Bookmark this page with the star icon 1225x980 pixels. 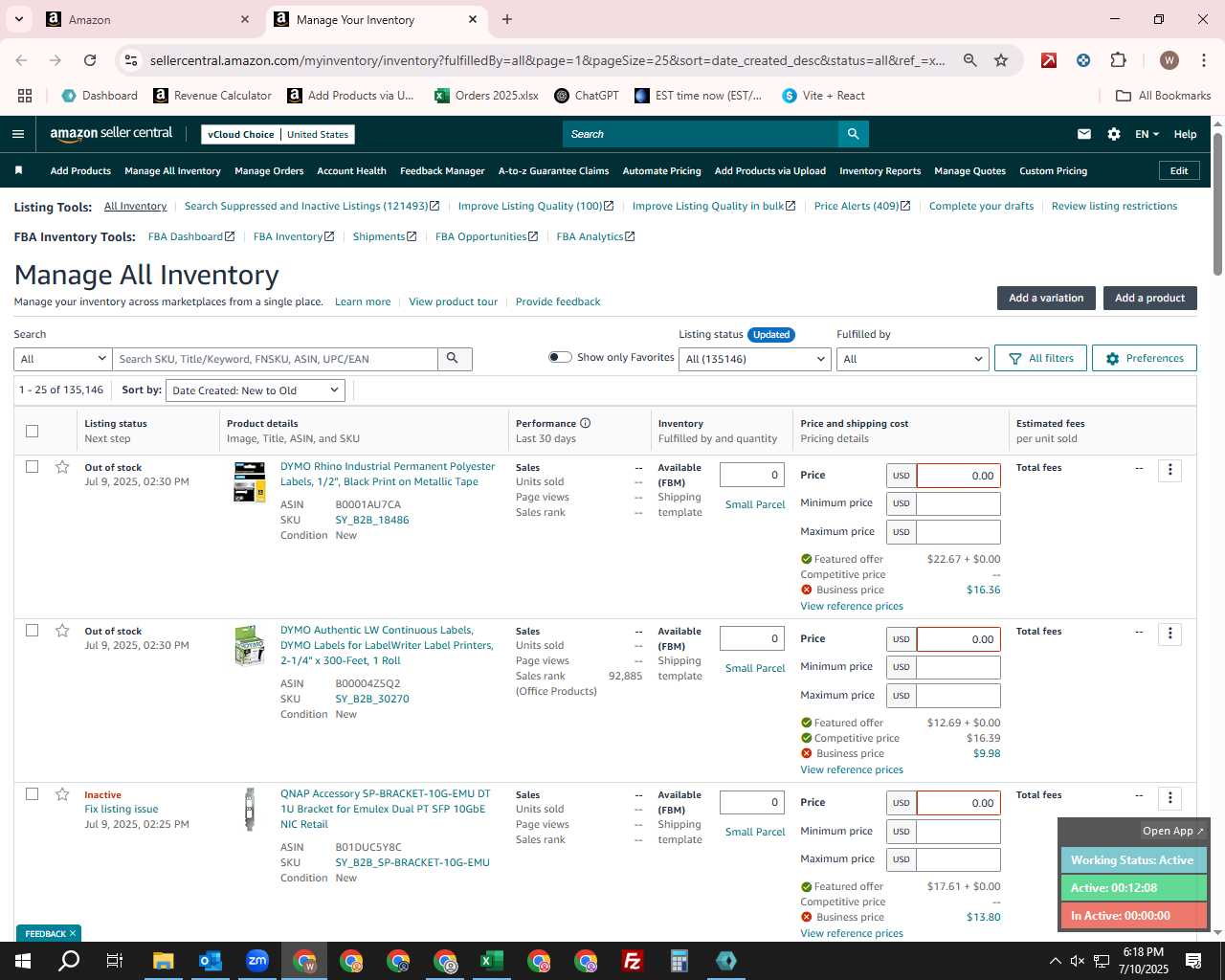(1001, 60)
